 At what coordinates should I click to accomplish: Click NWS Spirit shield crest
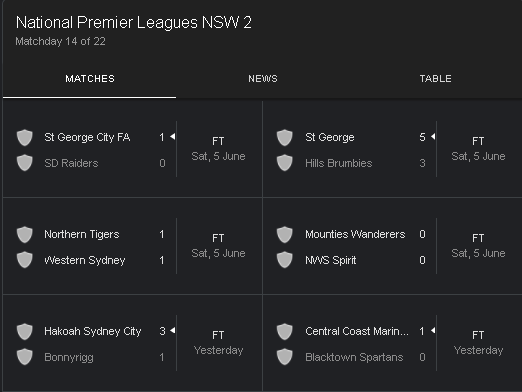point(285,260)
